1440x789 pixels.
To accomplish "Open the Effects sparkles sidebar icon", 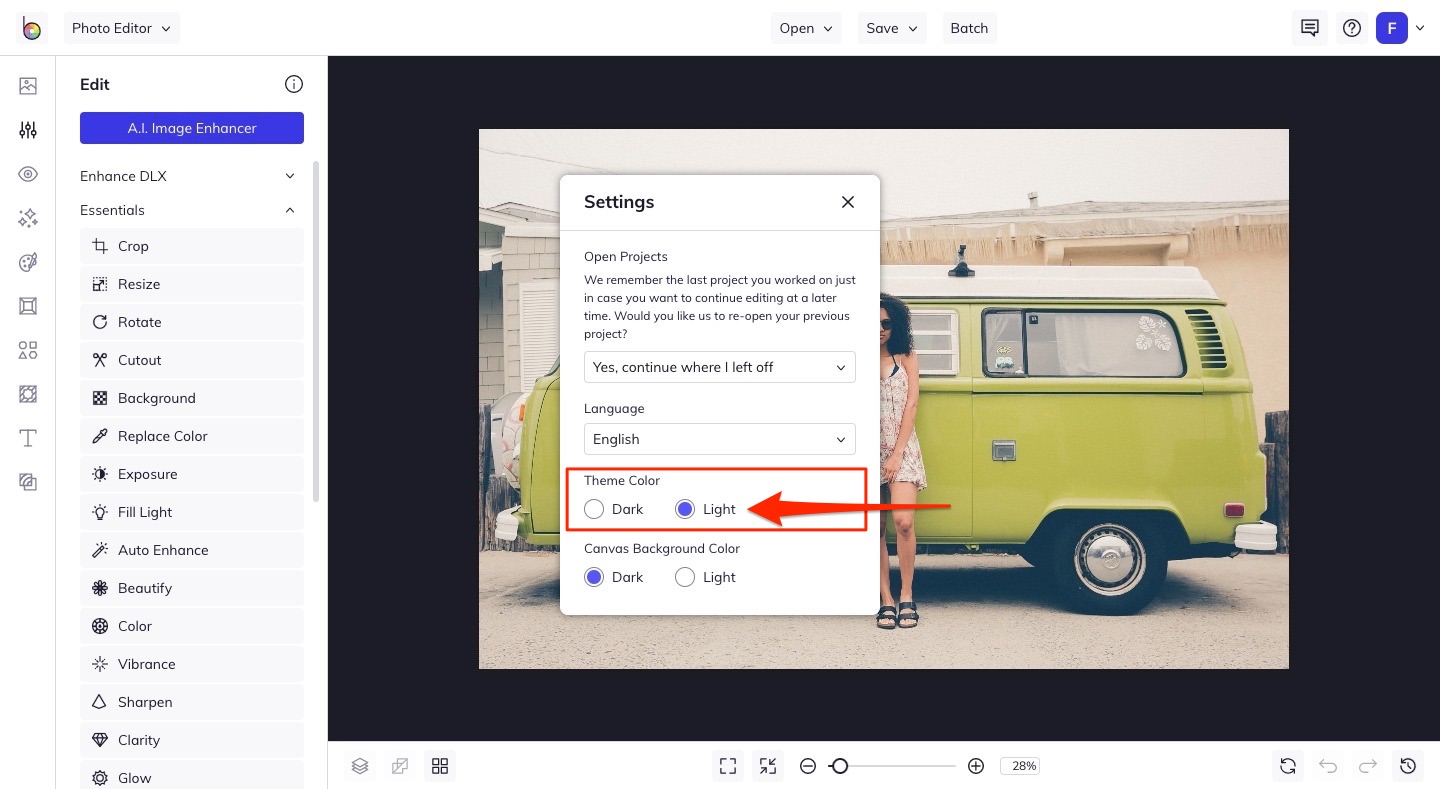I will tap(28, 218).
